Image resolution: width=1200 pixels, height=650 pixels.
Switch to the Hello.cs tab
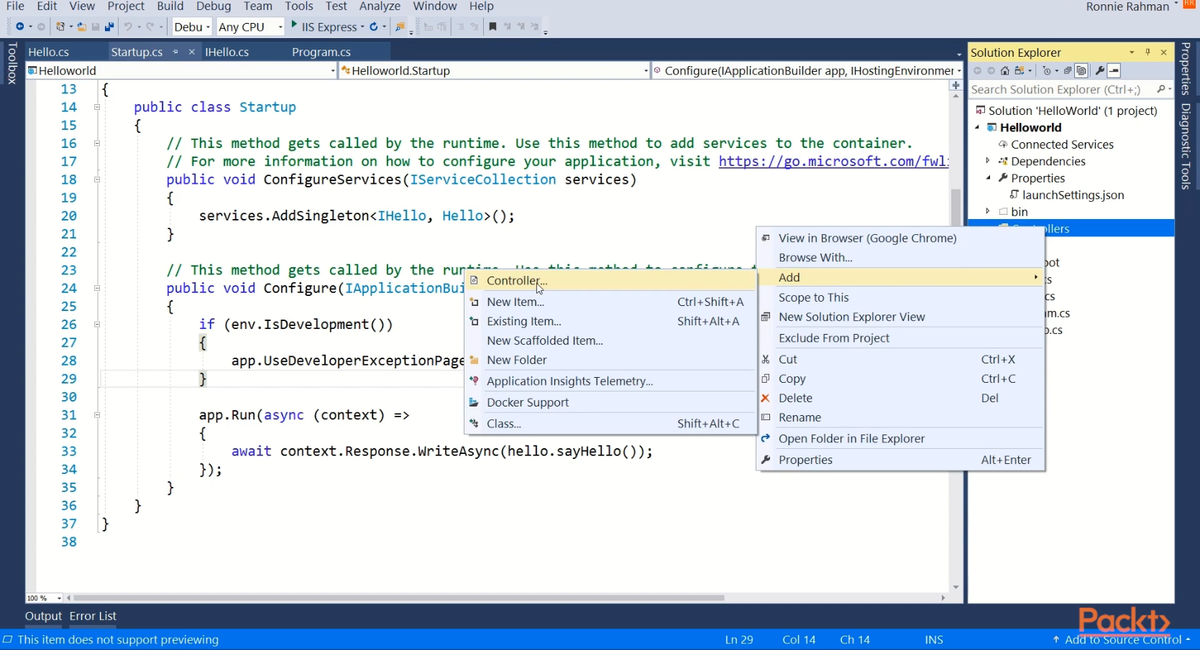pos(49,52)
